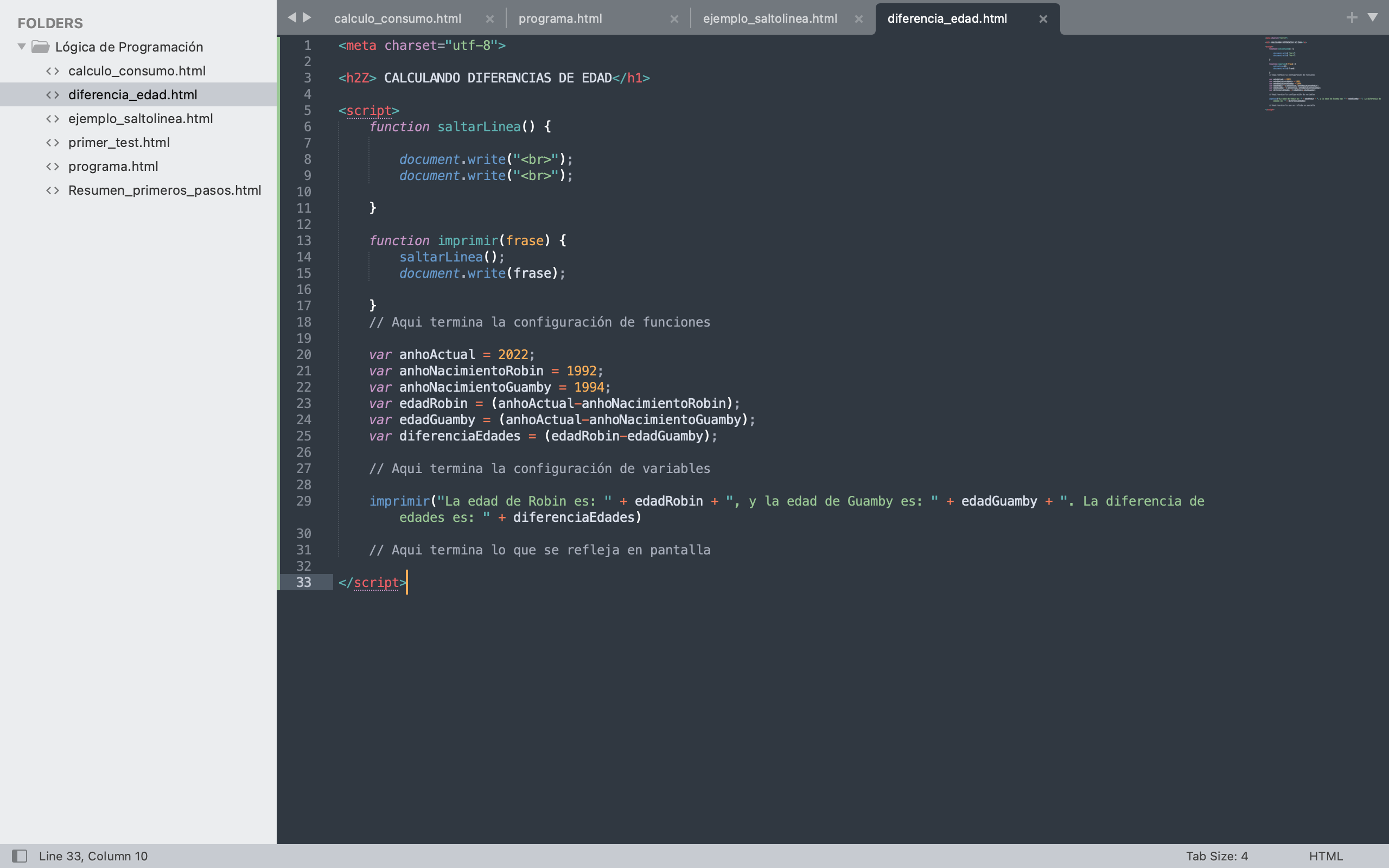
Task: Click the comment about refleja en pantalla
Action: (x=539, y=550)
